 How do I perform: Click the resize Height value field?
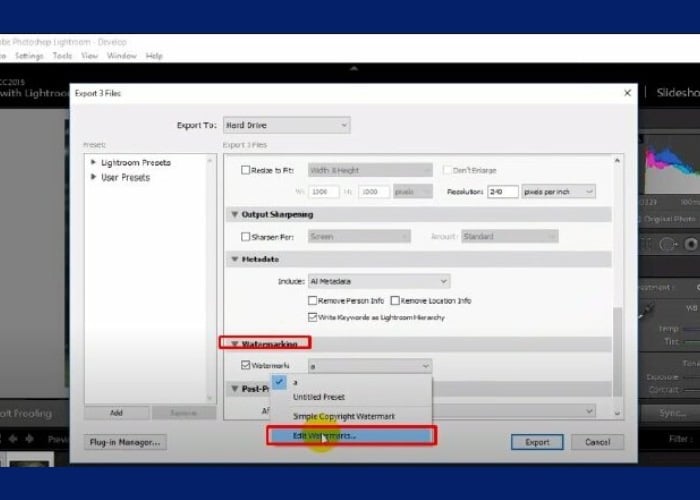(373, 192)
